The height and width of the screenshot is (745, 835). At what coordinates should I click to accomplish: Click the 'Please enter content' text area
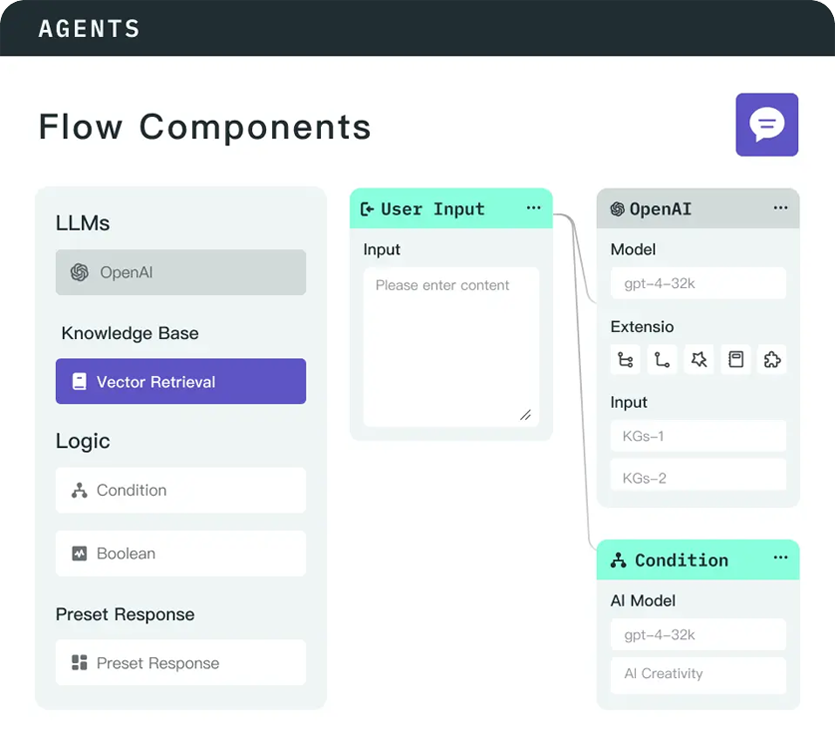pyautogui.click(x=450, y=346)
